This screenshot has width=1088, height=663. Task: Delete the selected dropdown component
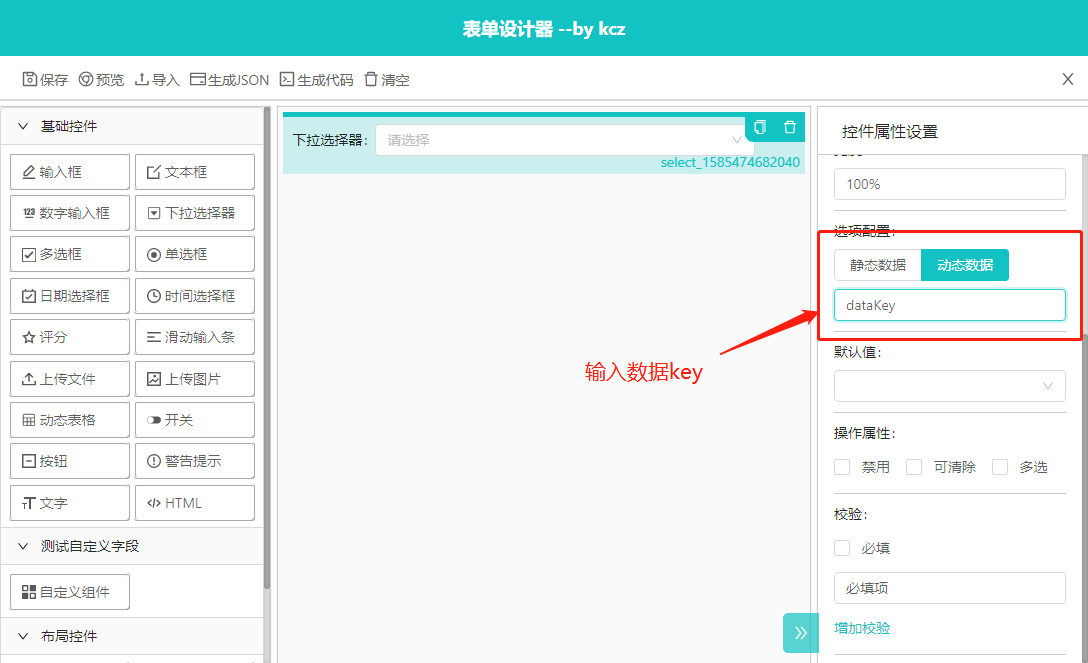pos(790,127)
